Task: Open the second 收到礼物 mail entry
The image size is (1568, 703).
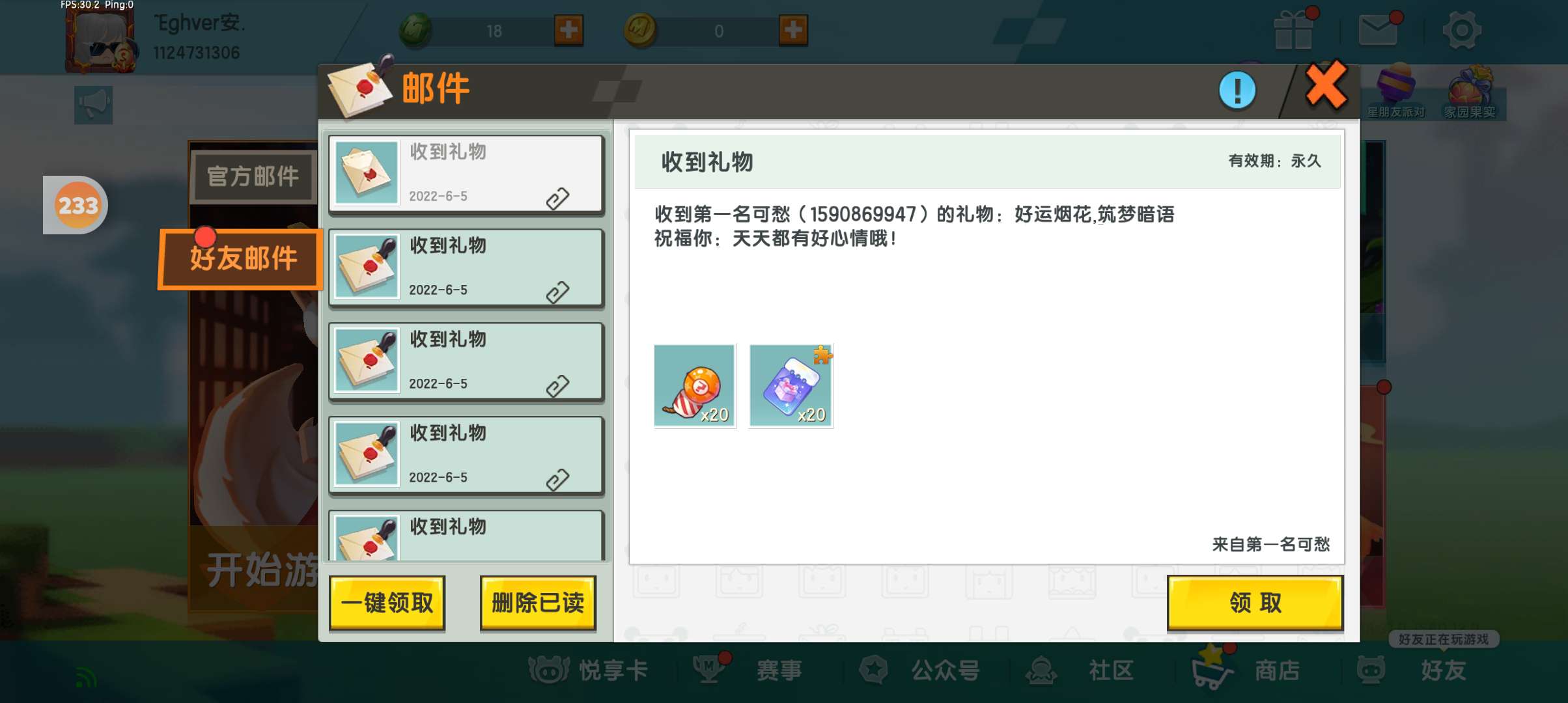Action: [x=466, y=268]
